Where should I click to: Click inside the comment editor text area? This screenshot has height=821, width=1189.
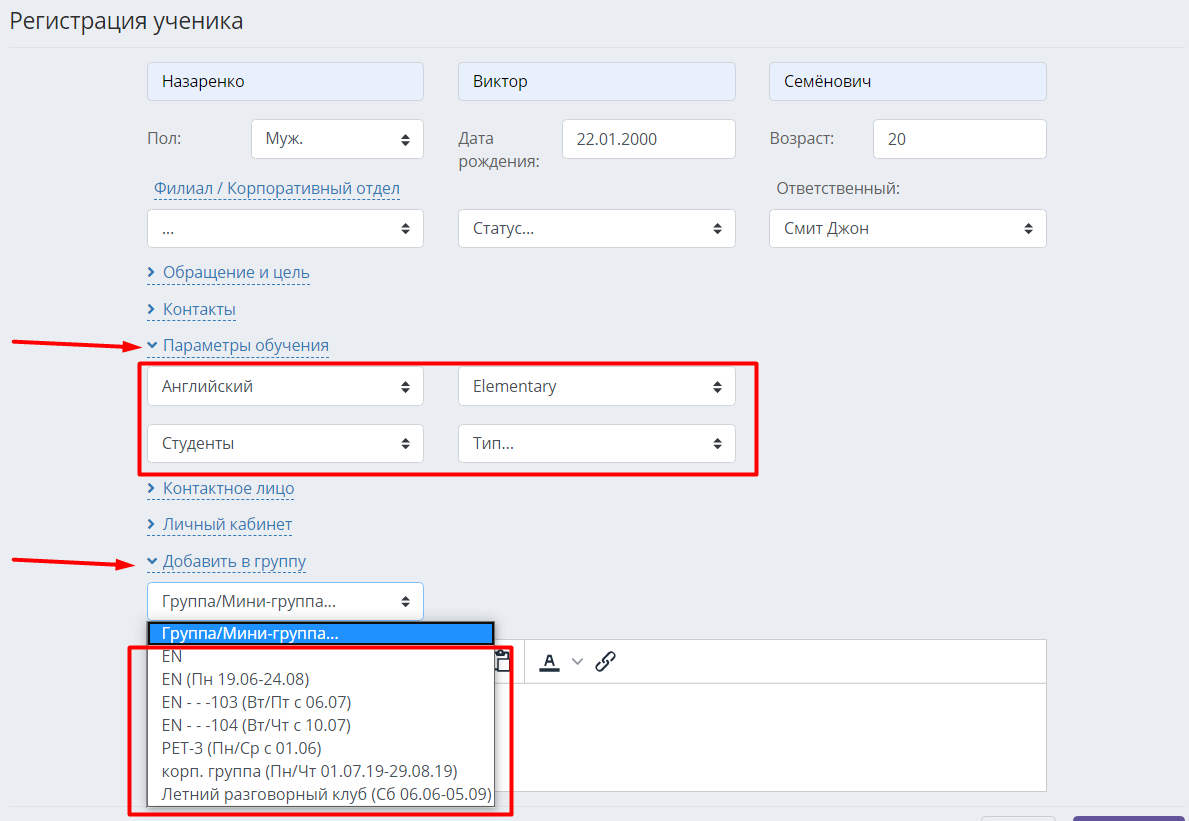(770, 737)
